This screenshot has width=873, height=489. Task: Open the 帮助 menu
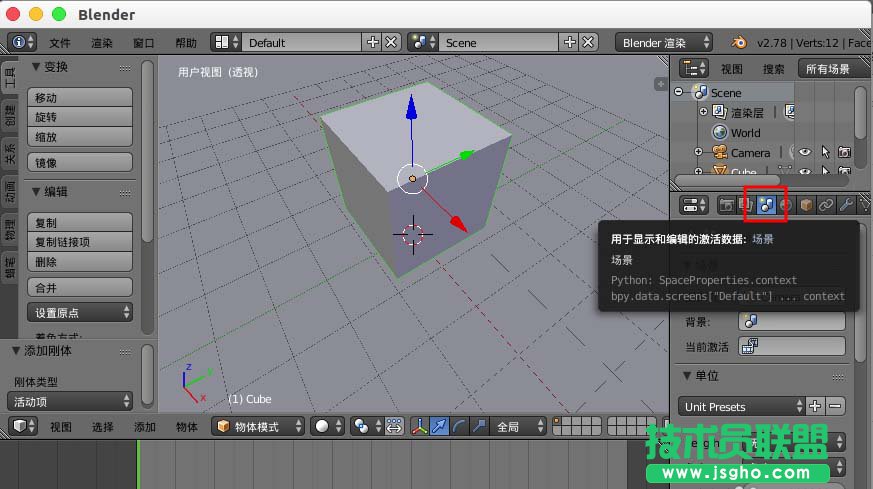point(186,43)
